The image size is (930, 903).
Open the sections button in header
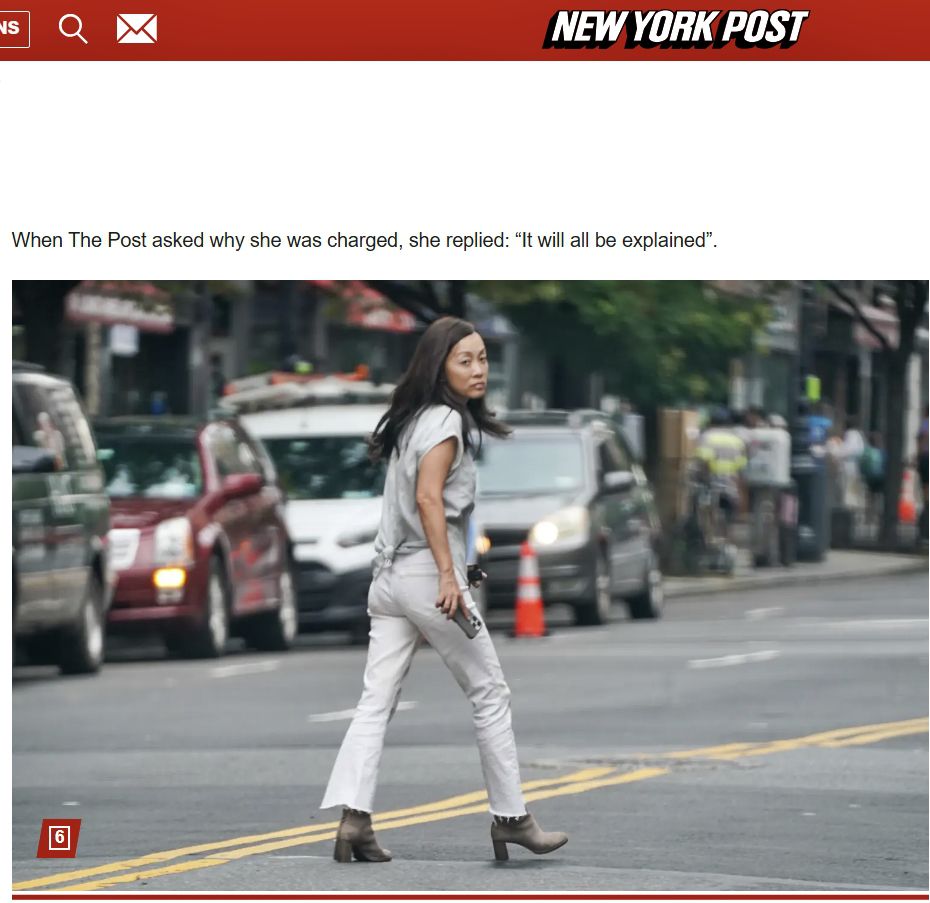14,28
